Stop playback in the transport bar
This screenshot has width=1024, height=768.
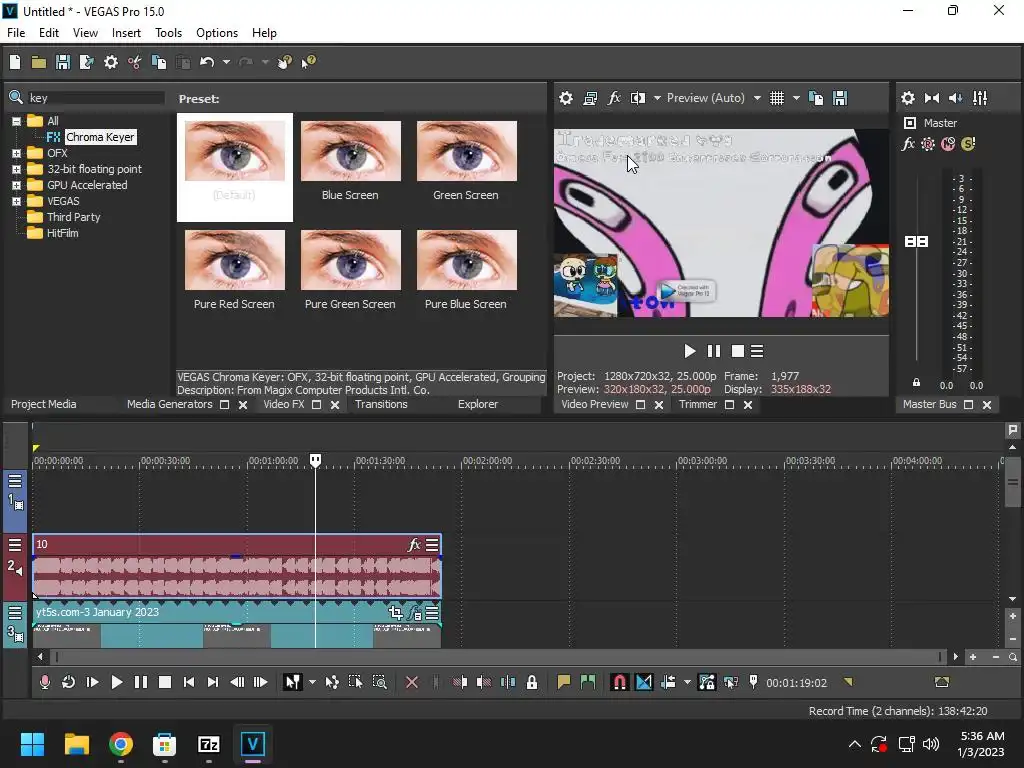[165, 682]
